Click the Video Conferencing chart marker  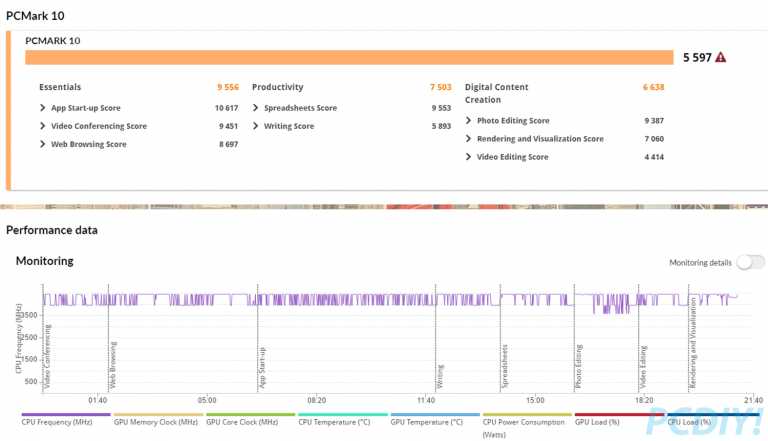pyautogui.click(x=48, y=356)
